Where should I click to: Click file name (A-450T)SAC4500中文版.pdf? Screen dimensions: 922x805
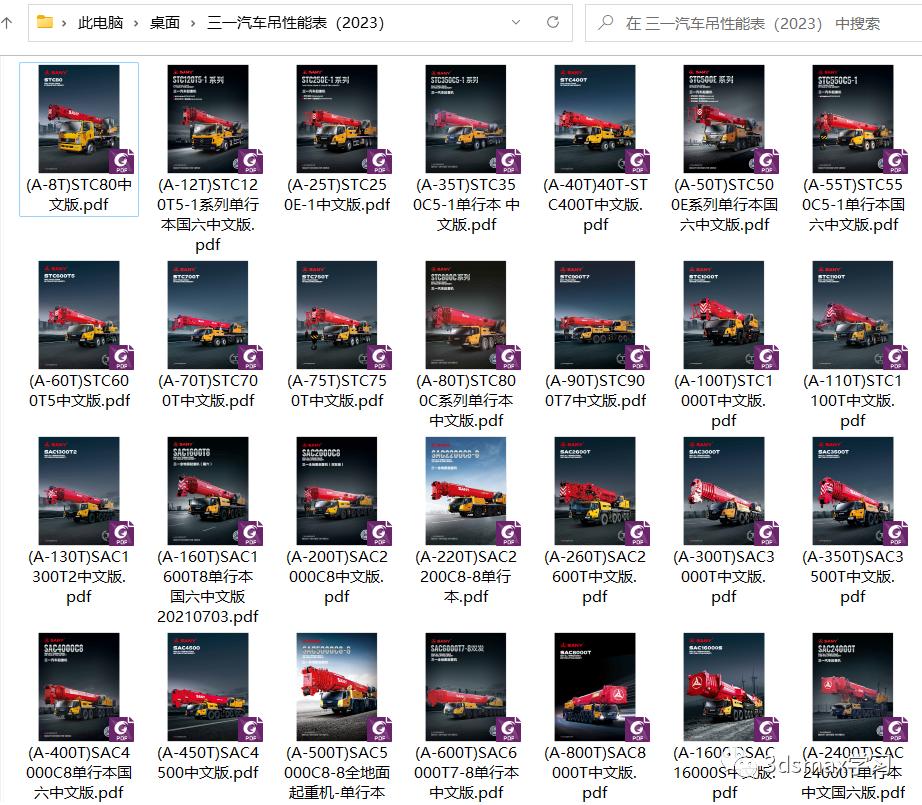tap(208, 763)
